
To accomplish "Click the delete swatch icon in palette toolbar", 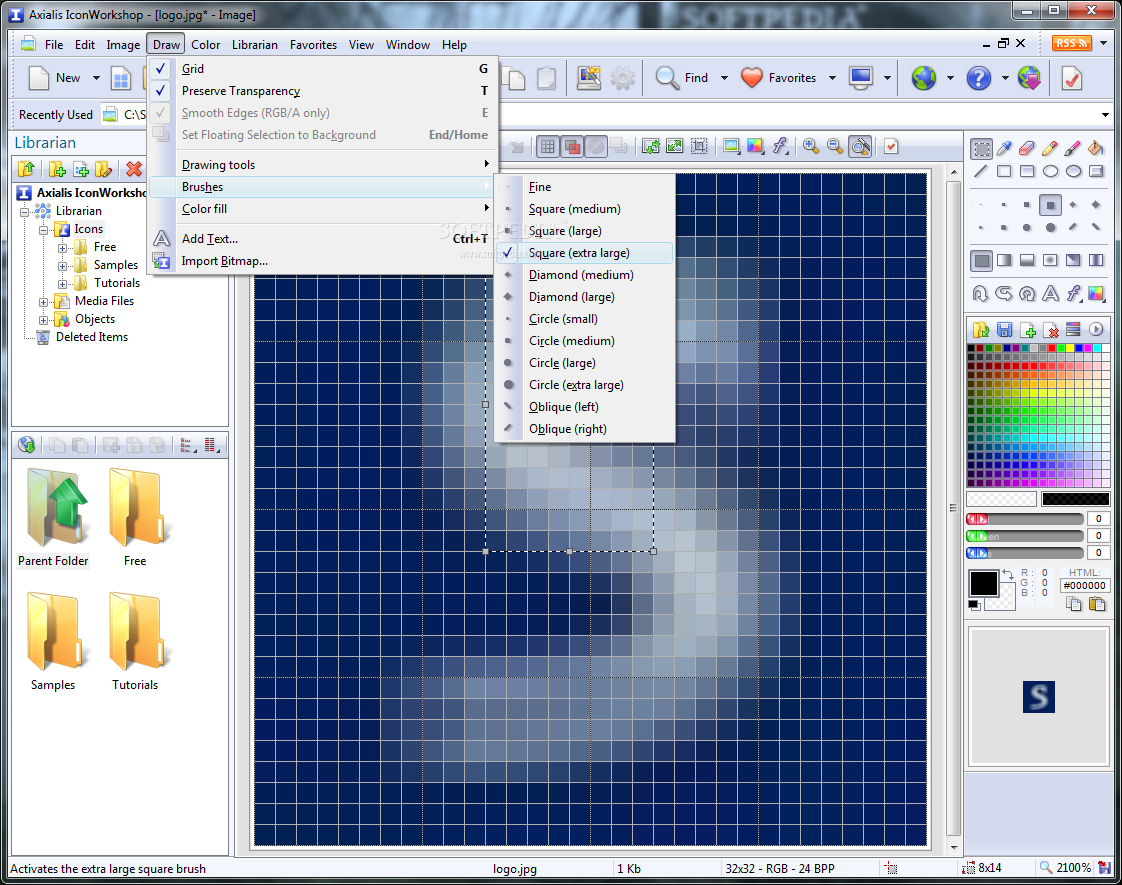I will pyautogui.click(x=1051, y=329).
